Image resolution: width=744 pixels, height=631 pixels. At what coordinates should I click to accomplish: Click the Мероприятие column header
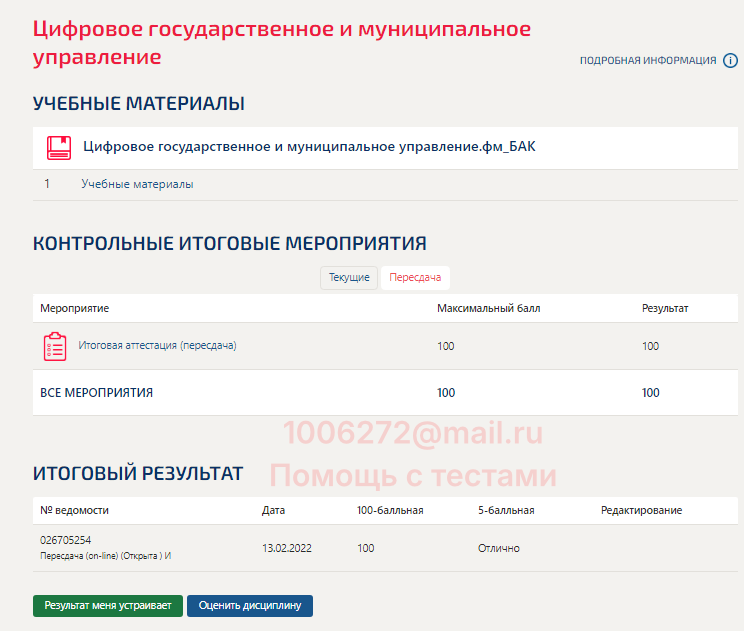[75, 308]
